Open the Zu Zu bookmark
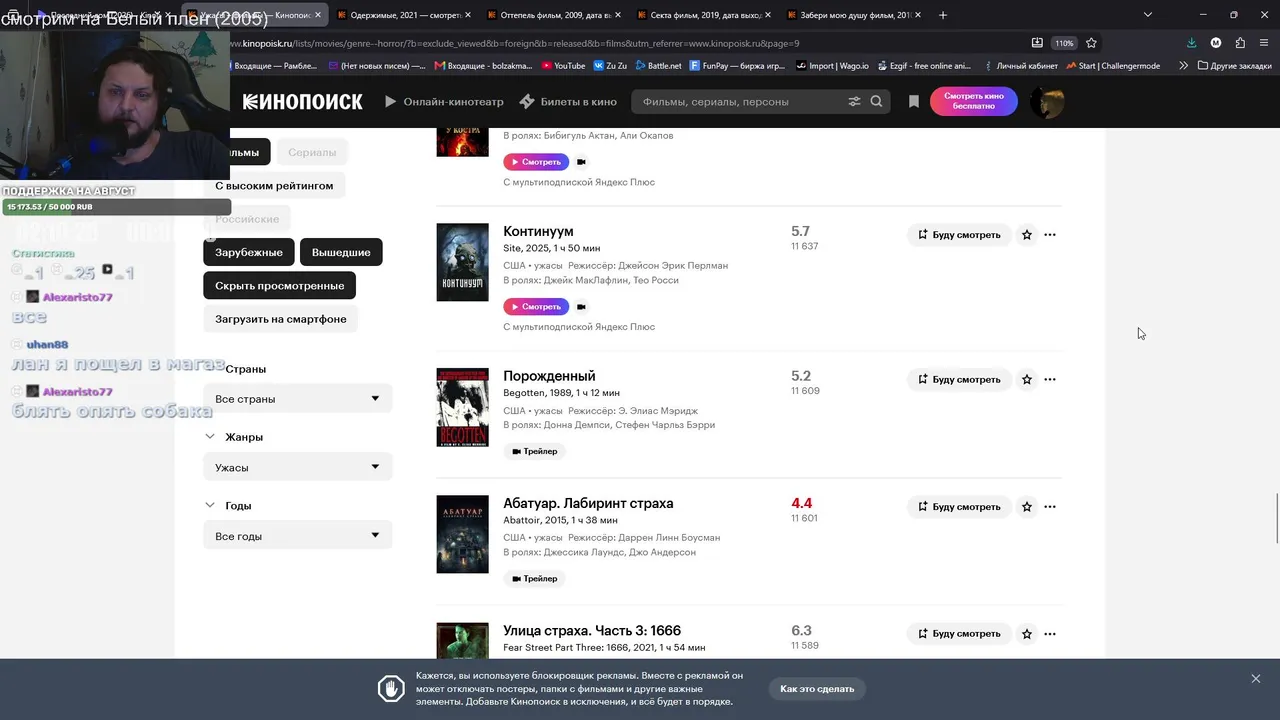 [x=610, y=66]
